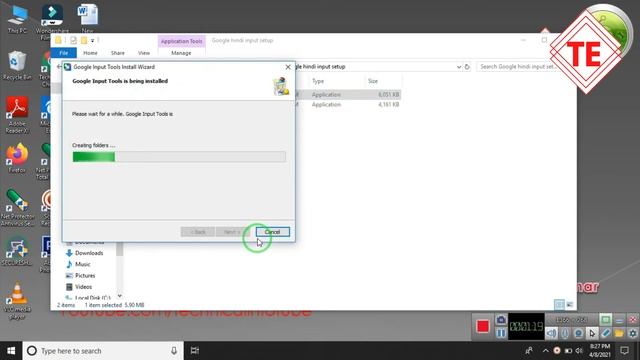
Task: Open the View ribbon tab
Action: (x=144, y=53)
